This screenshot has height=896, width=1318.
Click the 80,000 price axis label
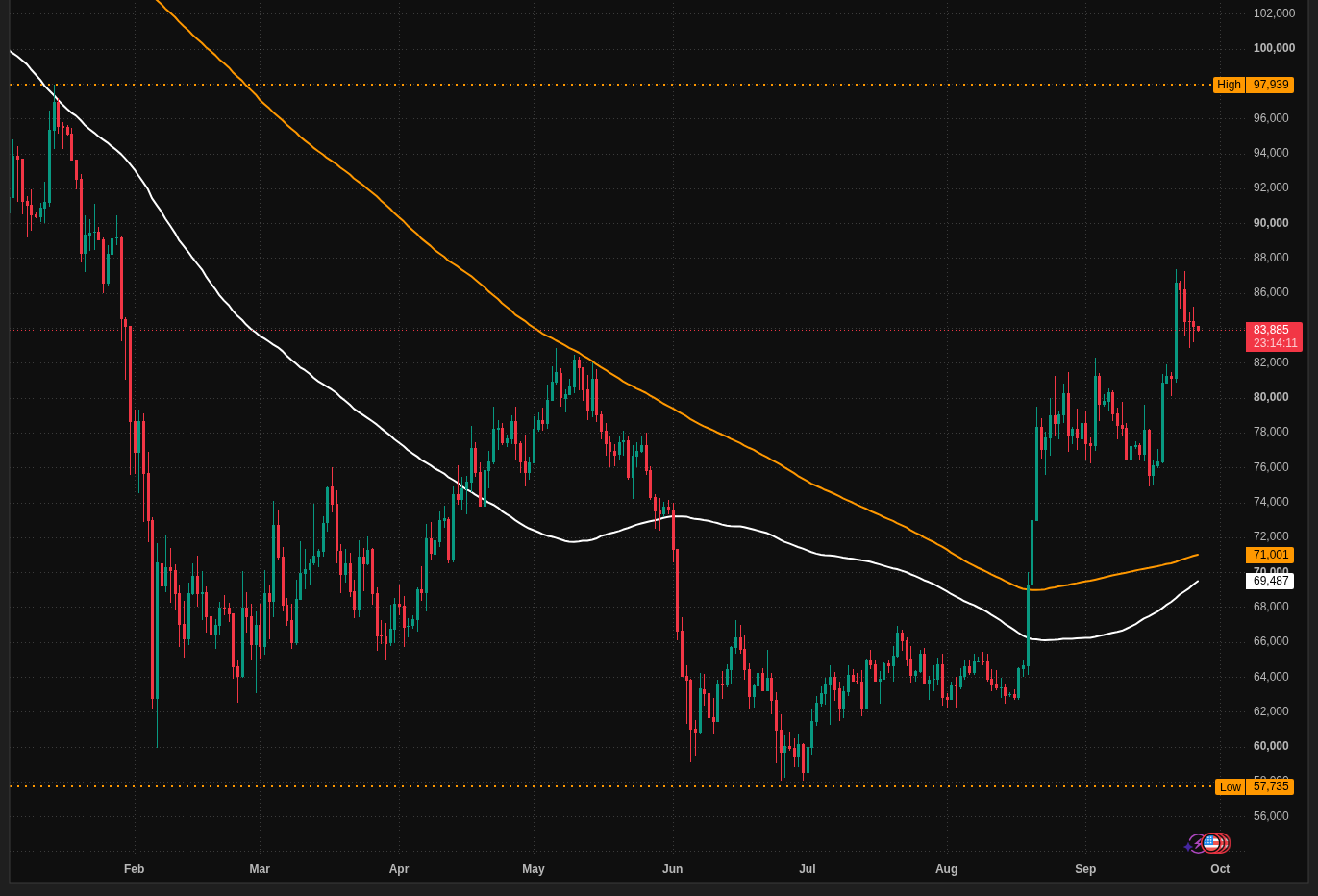(1271, 397)
